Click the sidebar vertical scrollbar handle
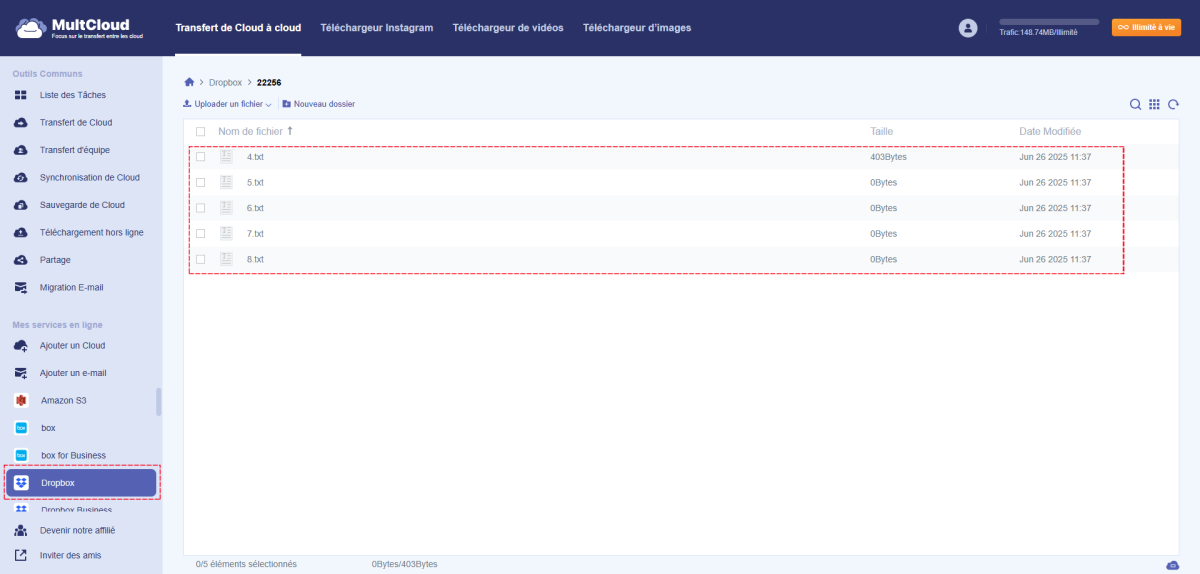Image resolution: width=1200 pixels, height=574 pixels. pos(159,402)
